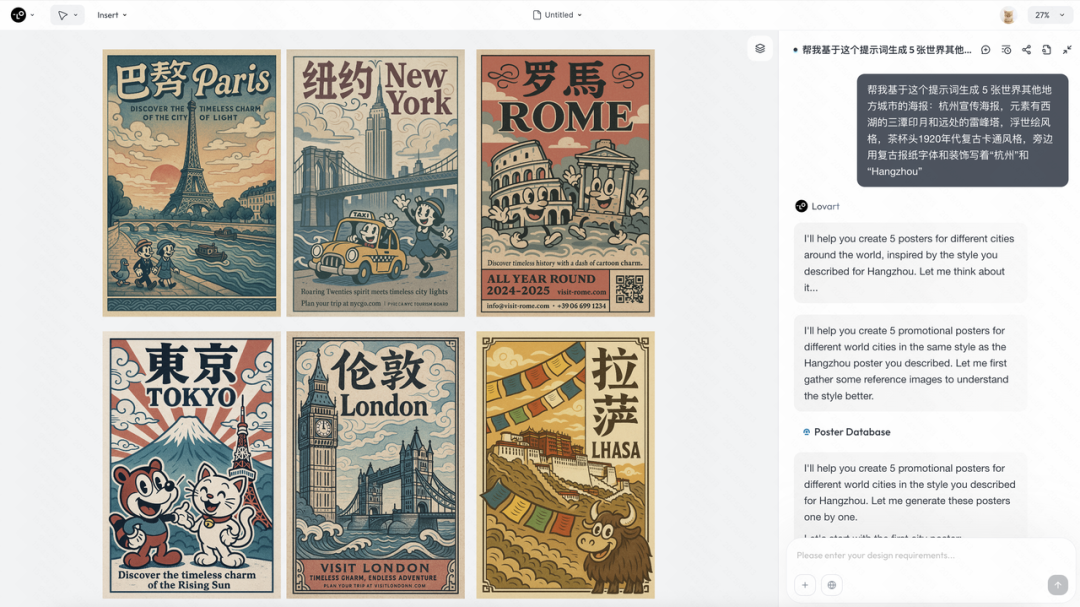Expand the select tool options arrow
The width and height of the screenshot is (1080, 607).
tap(76, 15)
